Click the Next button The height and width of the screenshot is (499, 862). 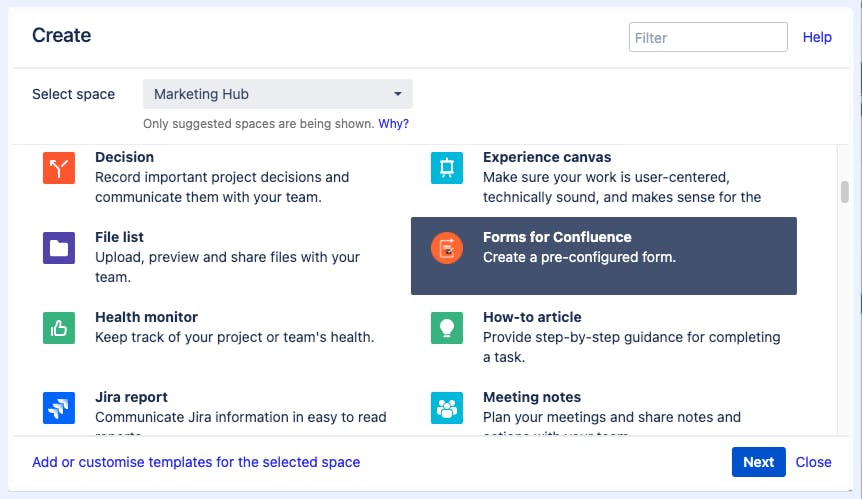759,462
